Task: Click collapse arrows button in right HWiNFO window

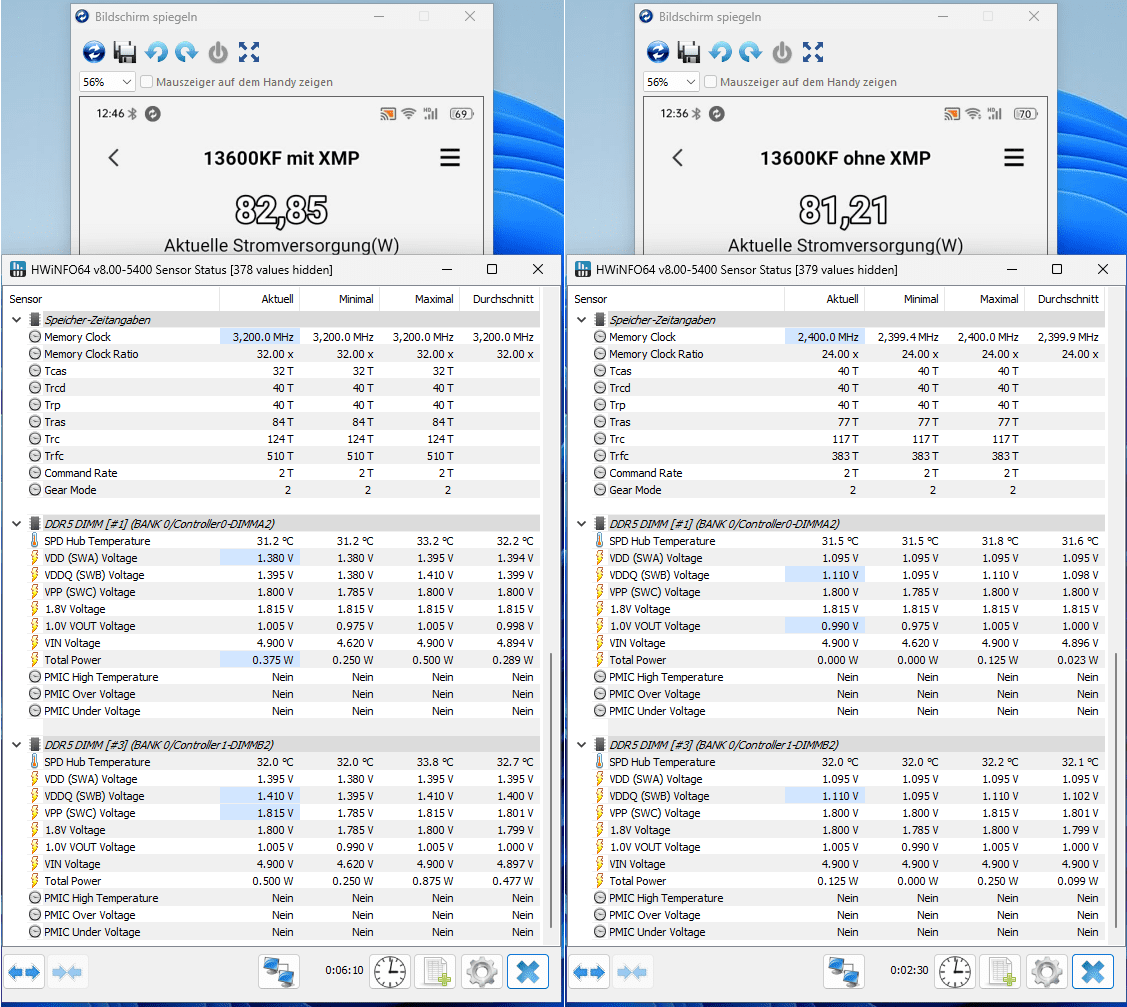Action: pos(632,972)
